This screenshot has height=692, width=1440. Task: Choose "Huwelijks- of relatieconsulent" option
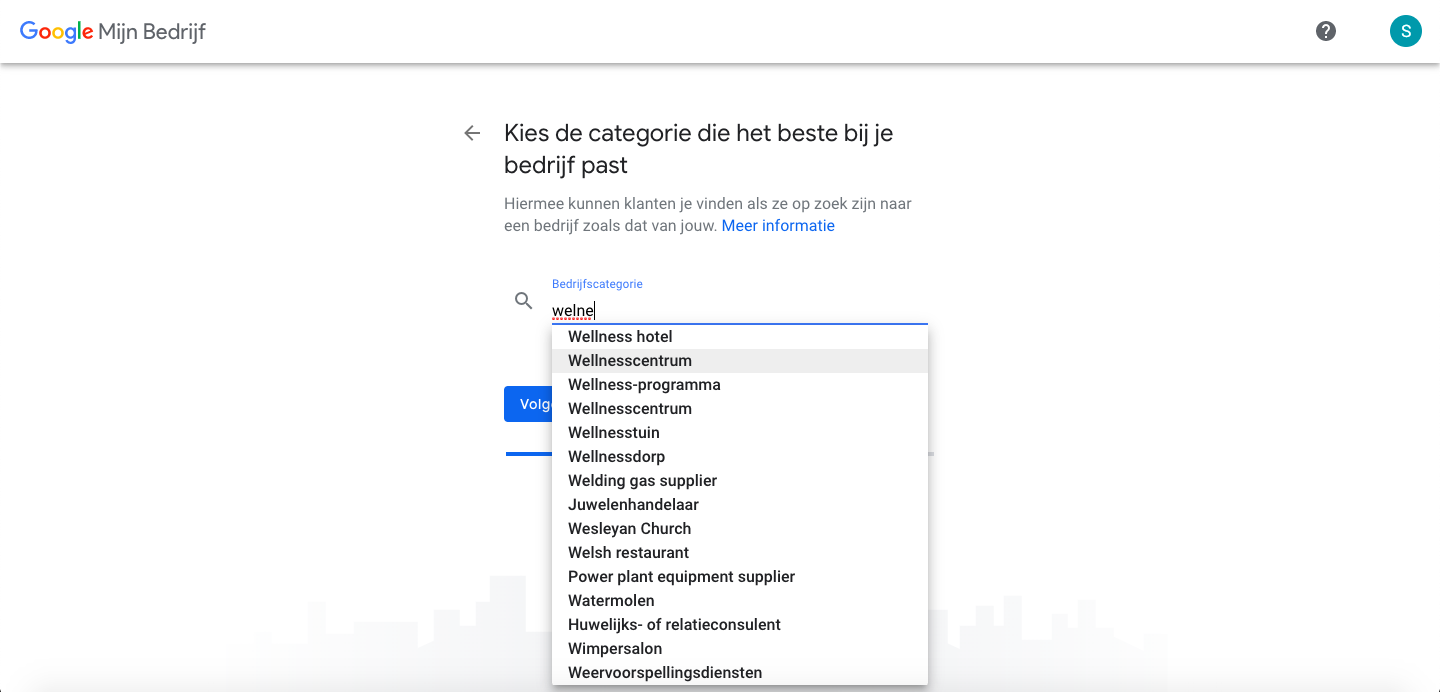(x=673, y=624)
